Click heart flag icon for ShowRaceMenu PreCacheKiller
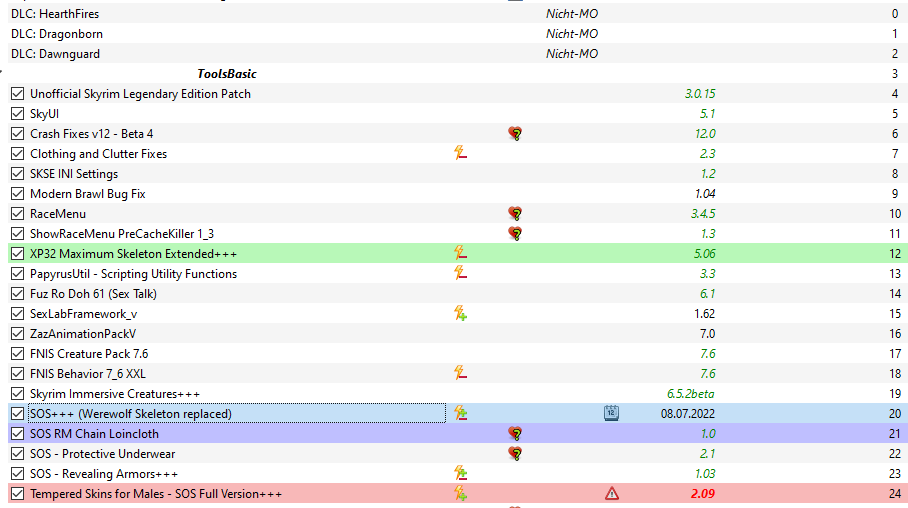Image resolution: width=908 pixels, height=508 pixels. [515, 233]
